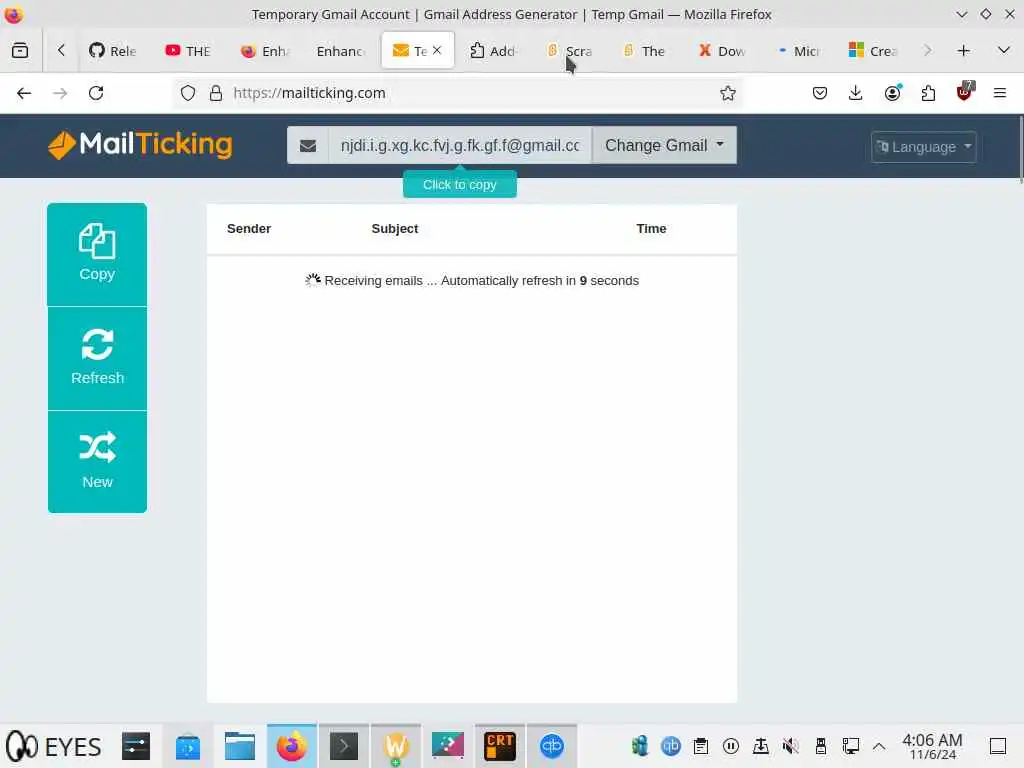Click the 'Click to copy' tooltip

point(460,185)
